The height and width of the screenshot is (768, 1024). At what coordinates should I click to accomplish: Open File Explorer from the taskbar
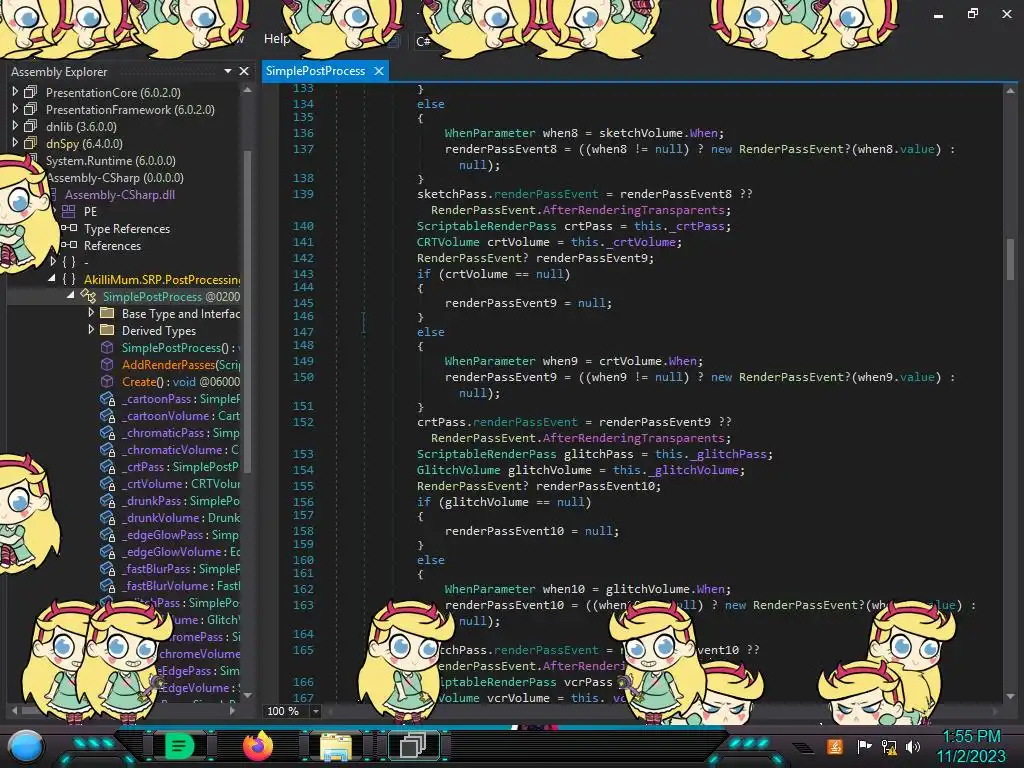[335, 746]
